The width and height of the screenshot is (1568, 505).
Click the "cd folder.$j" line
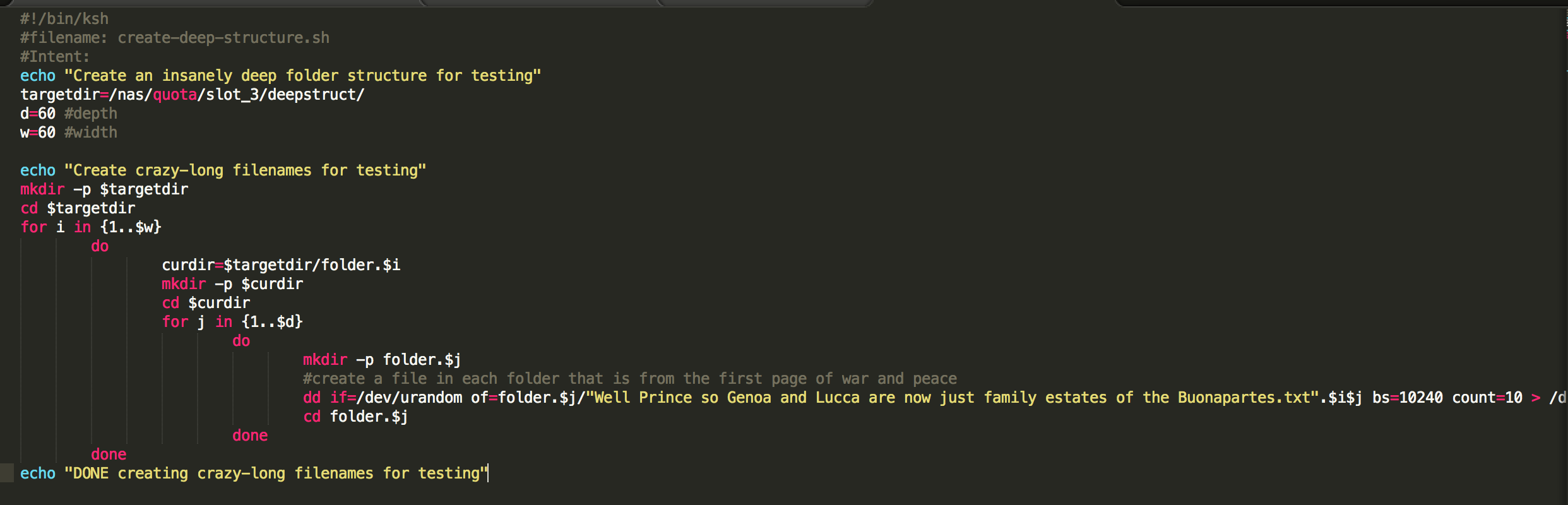click(x=355, y=417)
